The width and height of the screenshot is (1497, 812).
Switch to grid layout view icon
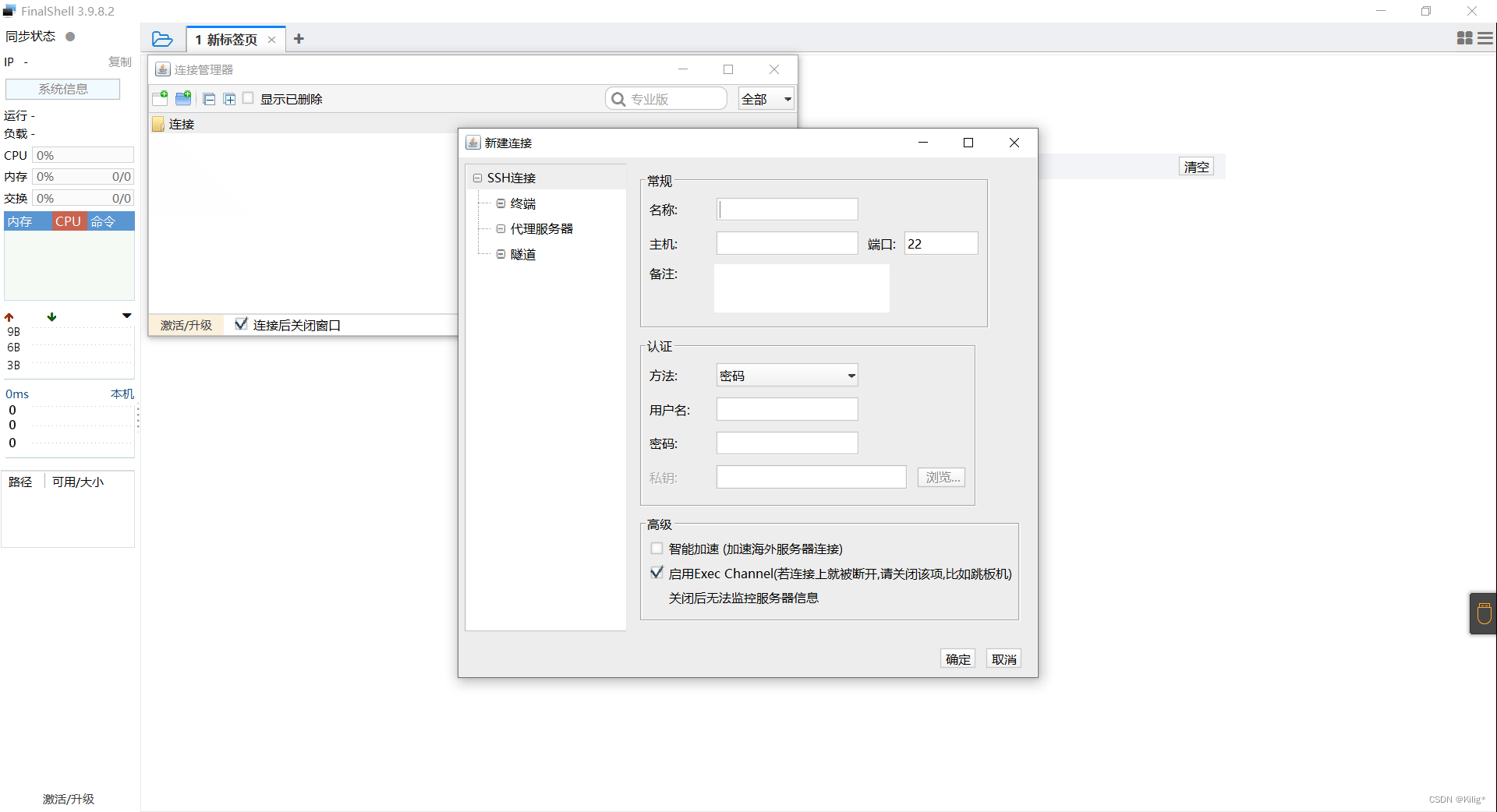[x=1465, y=38]
